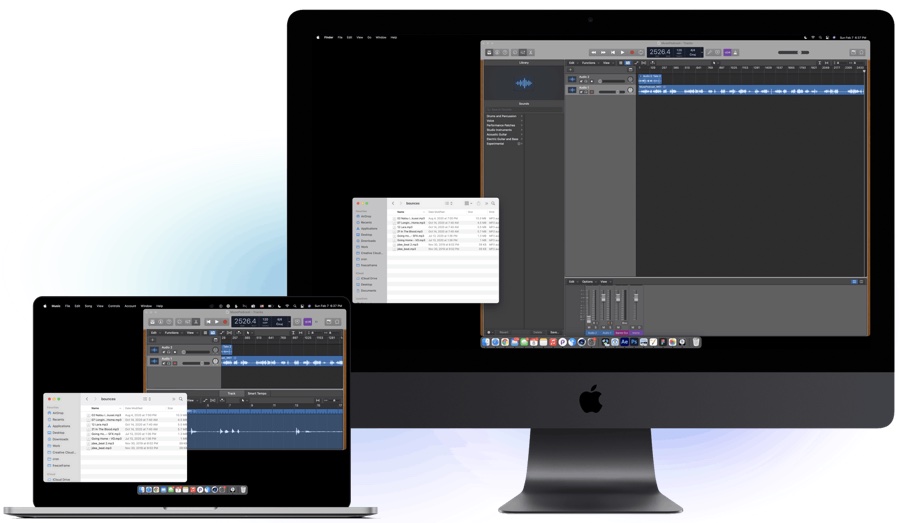Select the long Audio 1 waveform region on iMac
The height and width of the screenshot is (523, 900).
tap(751, 90)
